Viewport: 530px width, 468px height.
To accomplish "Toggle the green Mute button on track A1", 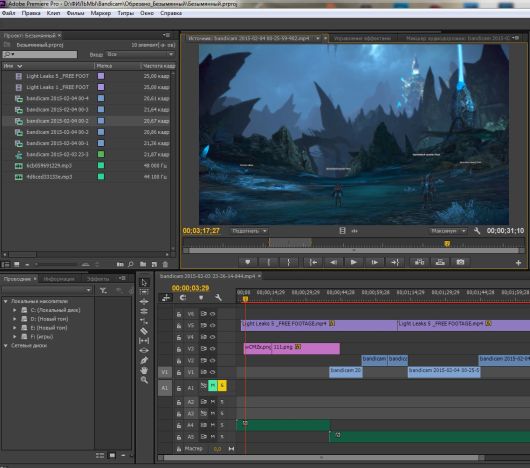I will (213, 386).
